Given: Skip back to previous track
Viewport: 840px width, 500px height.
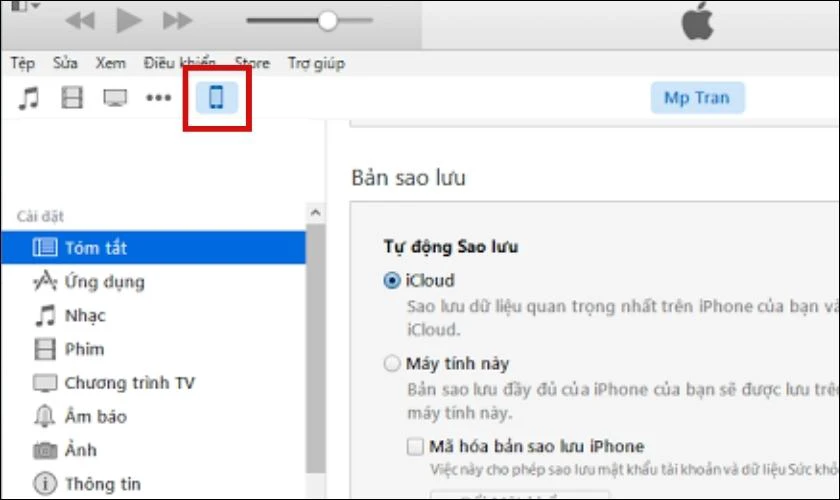Looking at the screenshot, I should [x=80, y=21].
